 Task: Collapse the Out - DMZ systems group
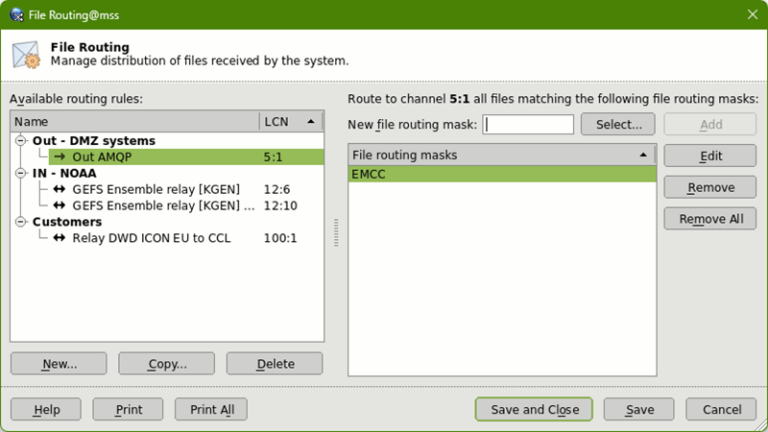click(21, 141)
